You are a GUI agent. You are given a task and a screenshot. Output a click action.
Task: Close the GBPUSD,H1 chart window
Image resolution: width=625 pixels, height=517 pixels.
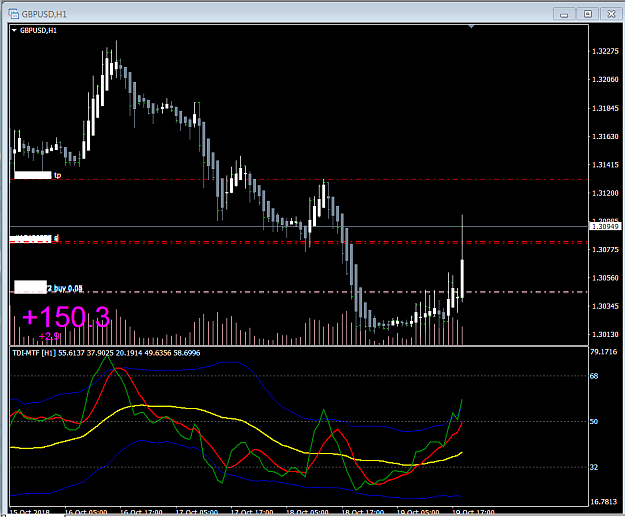pyautogui.click(x=611, y=14)
